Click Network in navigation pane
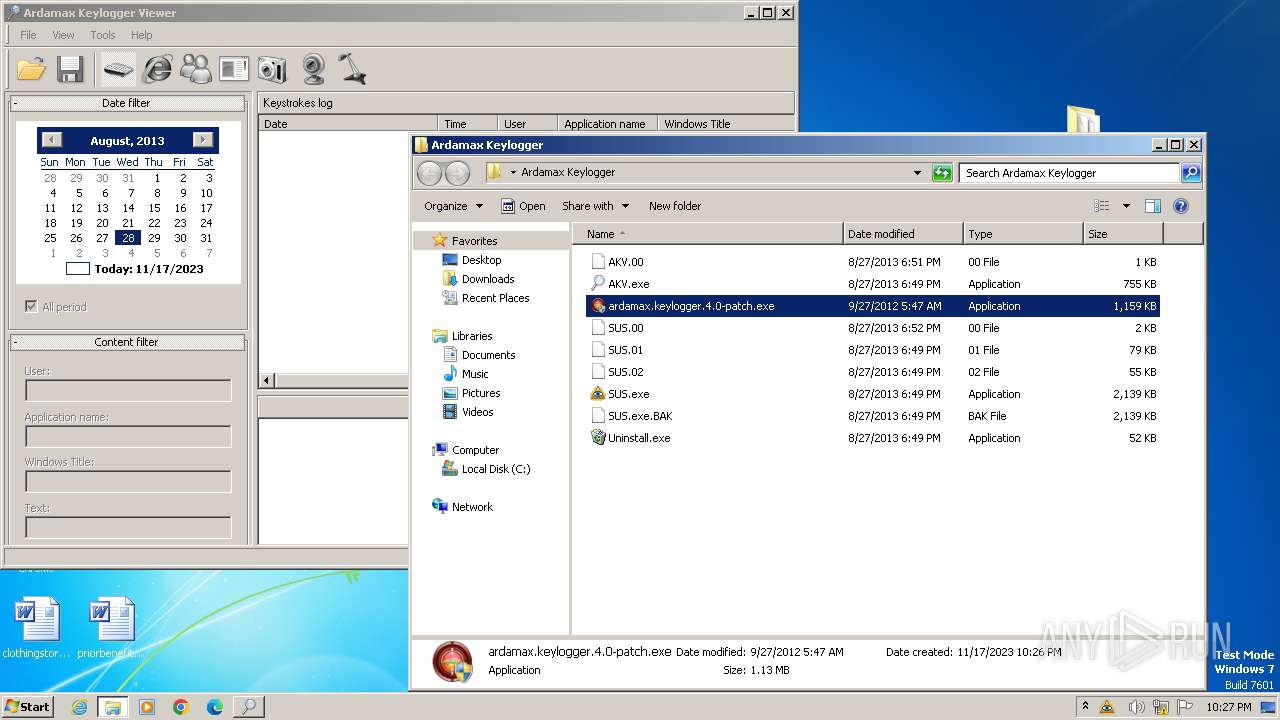This screenshot has height=720, width=1280. [472, 507]
